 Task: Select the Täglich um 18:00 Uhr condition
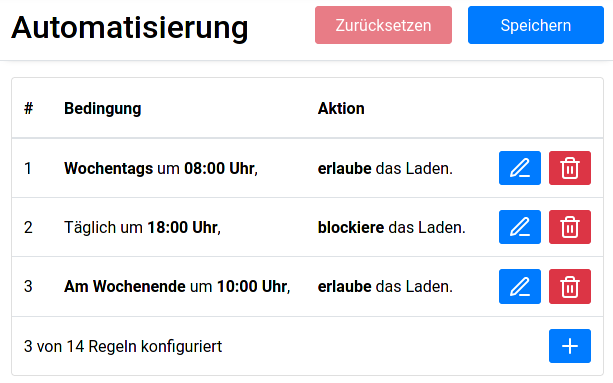pos(142,227)
